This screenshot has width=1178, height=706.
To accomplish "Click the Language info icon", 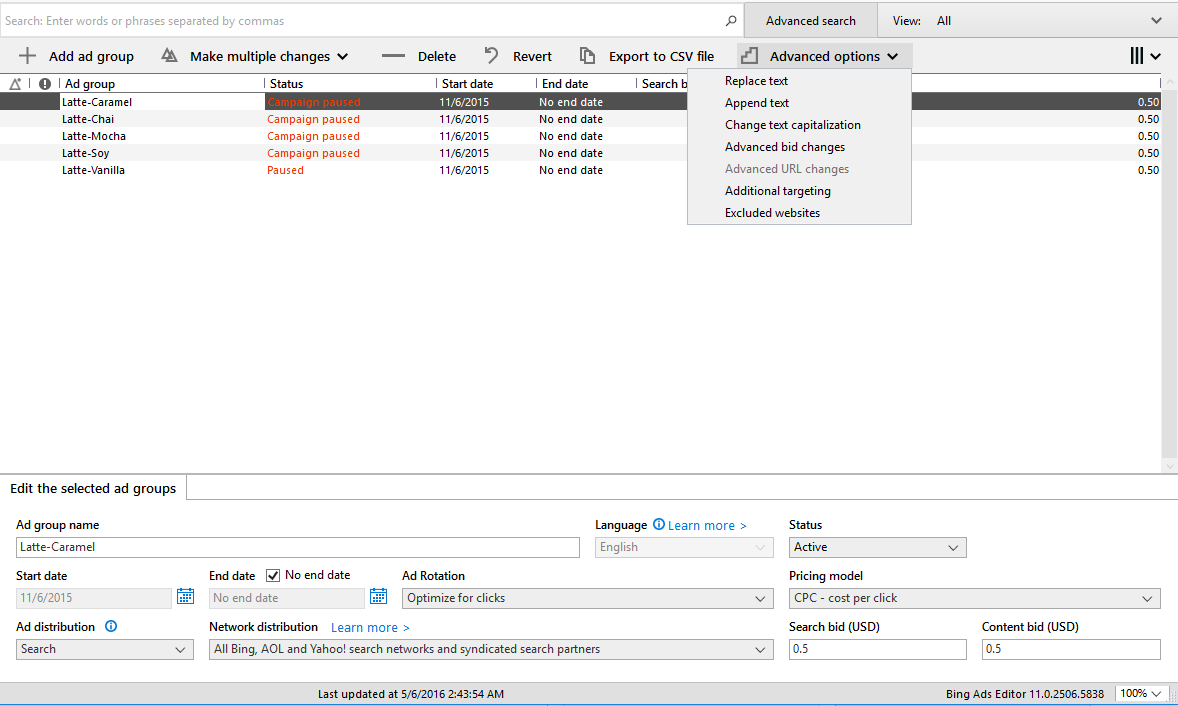I will [659, 524].
